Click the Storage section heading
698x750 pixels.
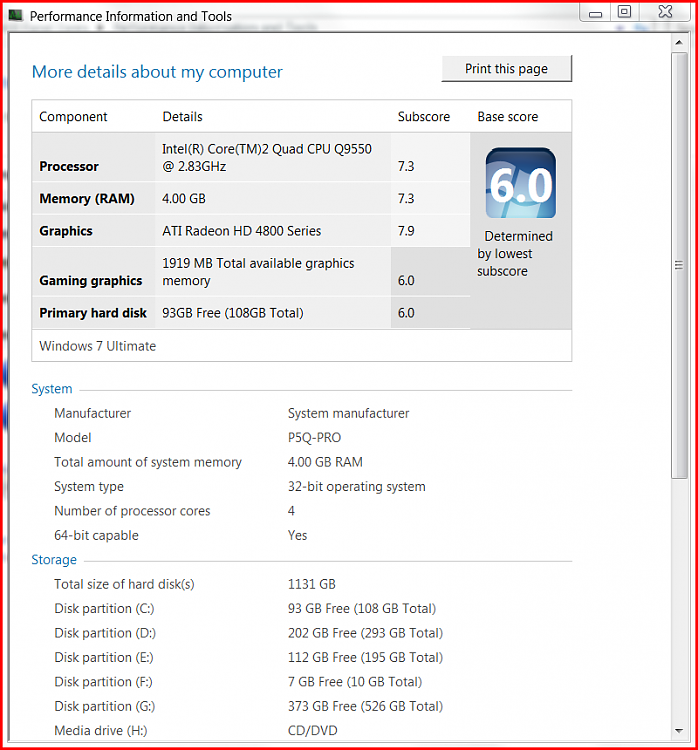tap(54, 560)
